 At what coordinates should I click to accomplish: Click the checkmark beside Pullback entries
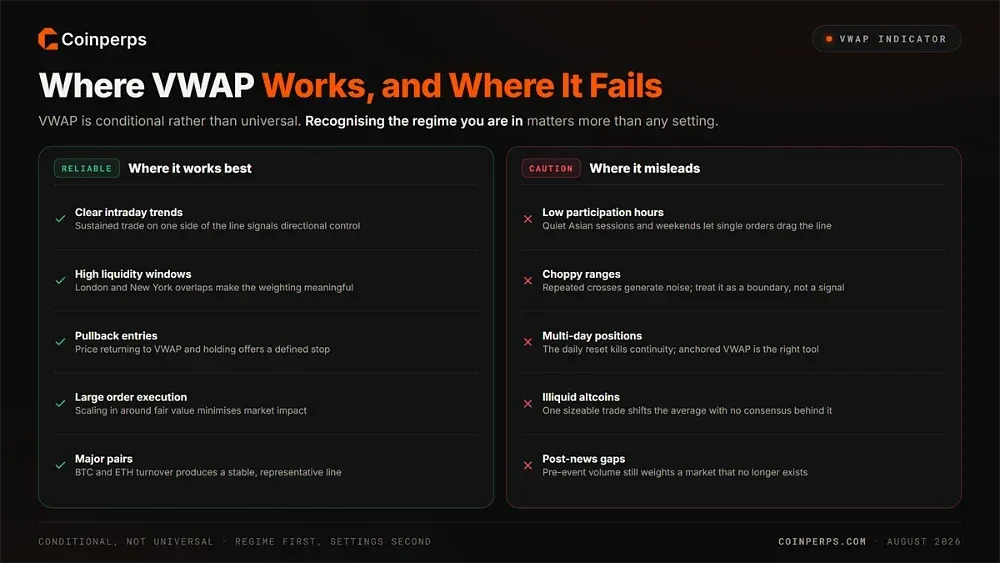[61, 342]
